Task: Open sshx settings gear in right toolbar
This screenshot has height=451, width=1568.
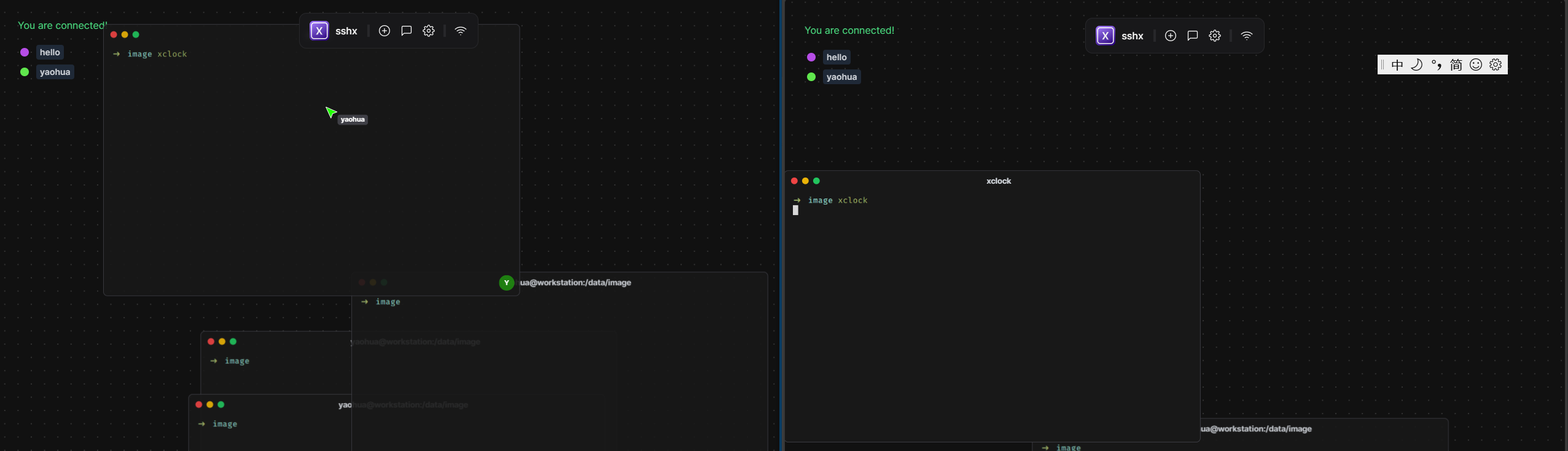Action: (x=1215, y=36)
